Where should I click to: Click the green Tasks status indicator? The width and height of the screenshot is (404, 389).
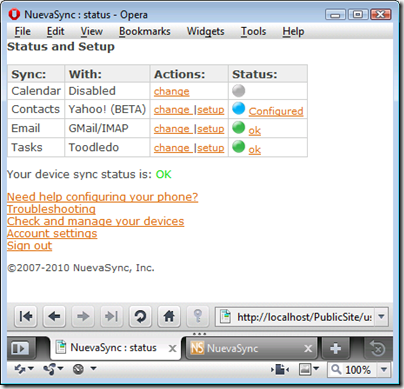(x=239, y=146)
